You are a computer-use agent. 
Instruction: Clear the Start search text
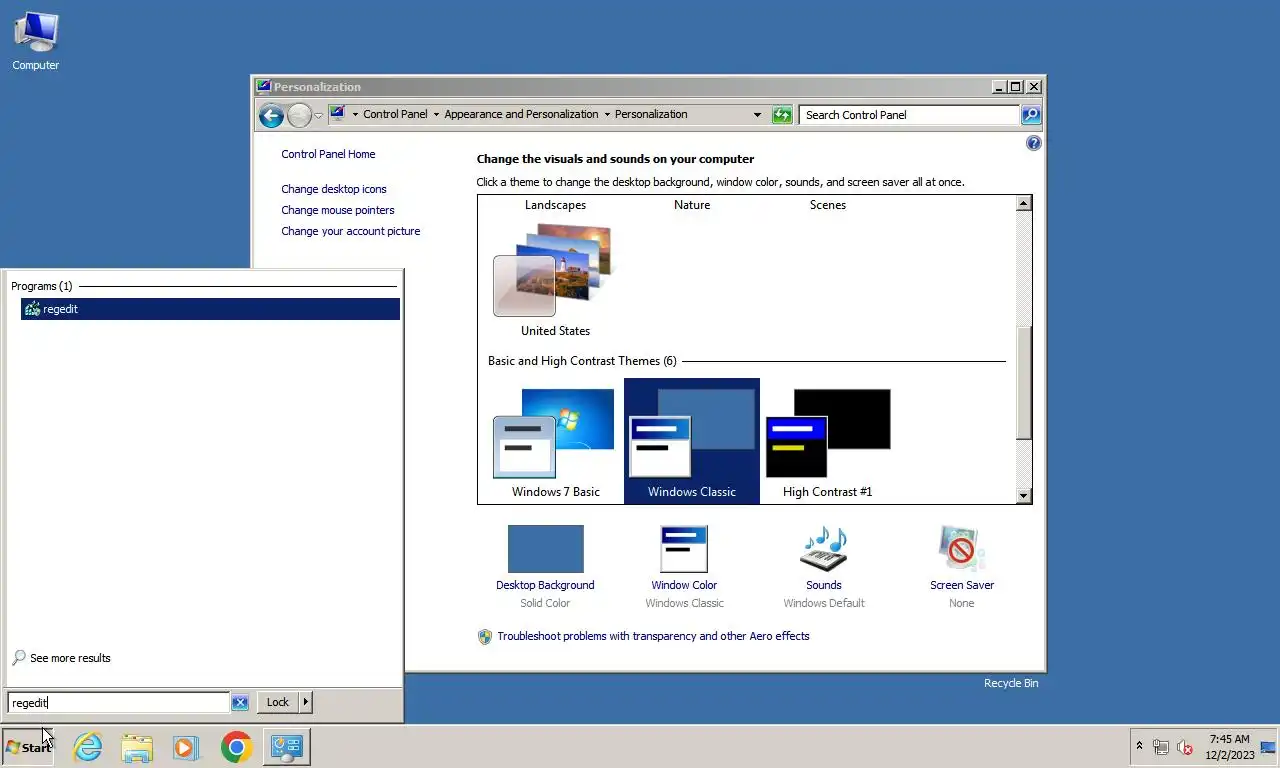[240, 703]
